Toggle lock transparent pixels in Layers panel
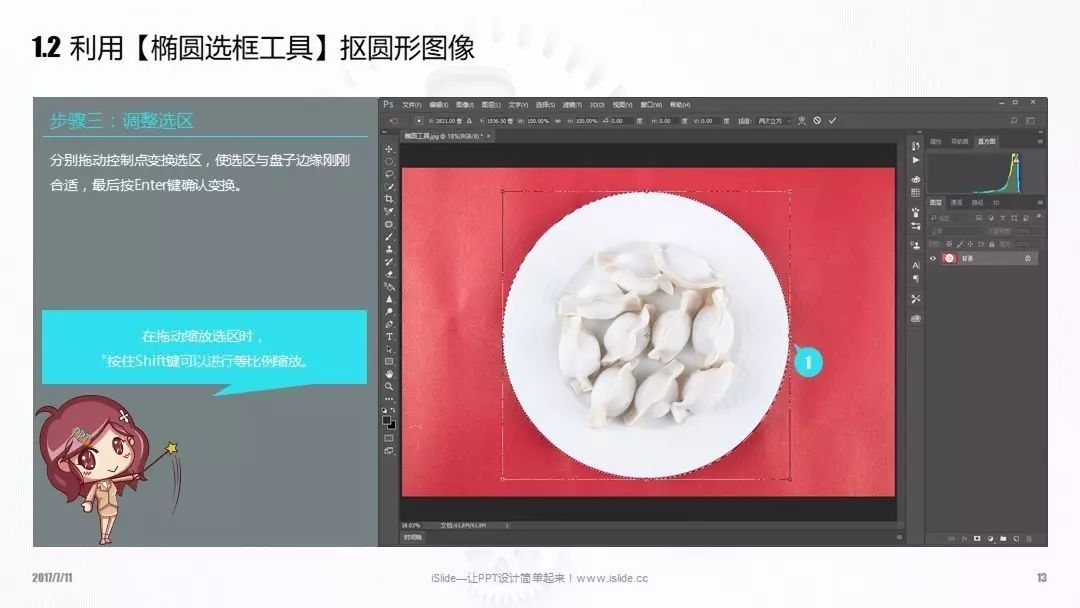Image resolution: width=1080 pixels, height=608 pixels. 949,244
